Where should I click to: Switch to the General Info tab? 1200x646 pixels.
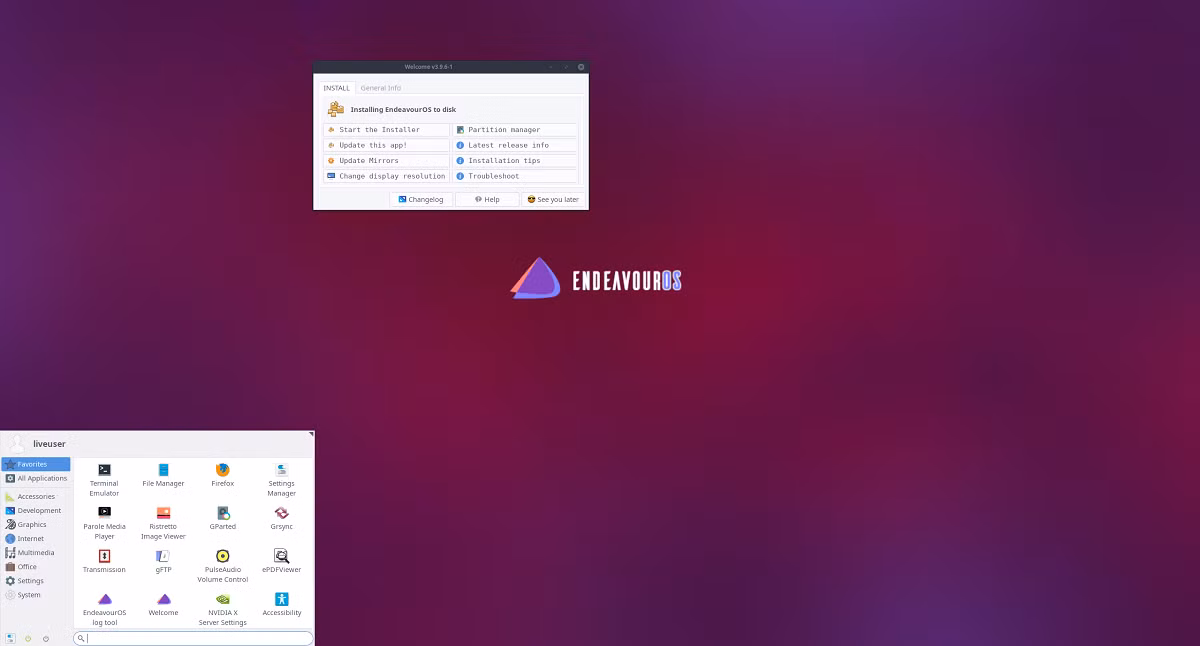pos(381,88)
